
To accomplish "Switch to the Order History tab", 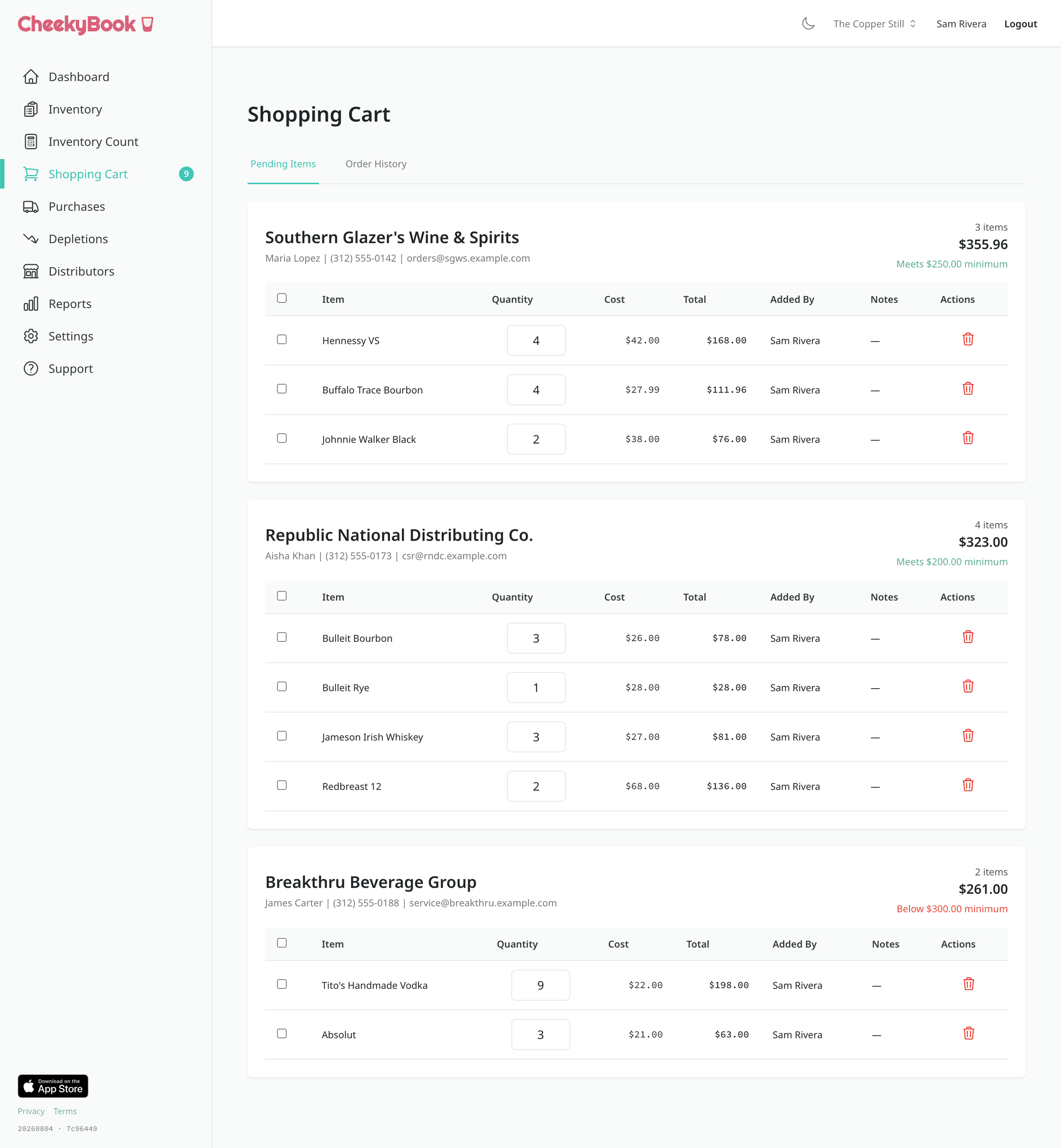I will [376, 164].
